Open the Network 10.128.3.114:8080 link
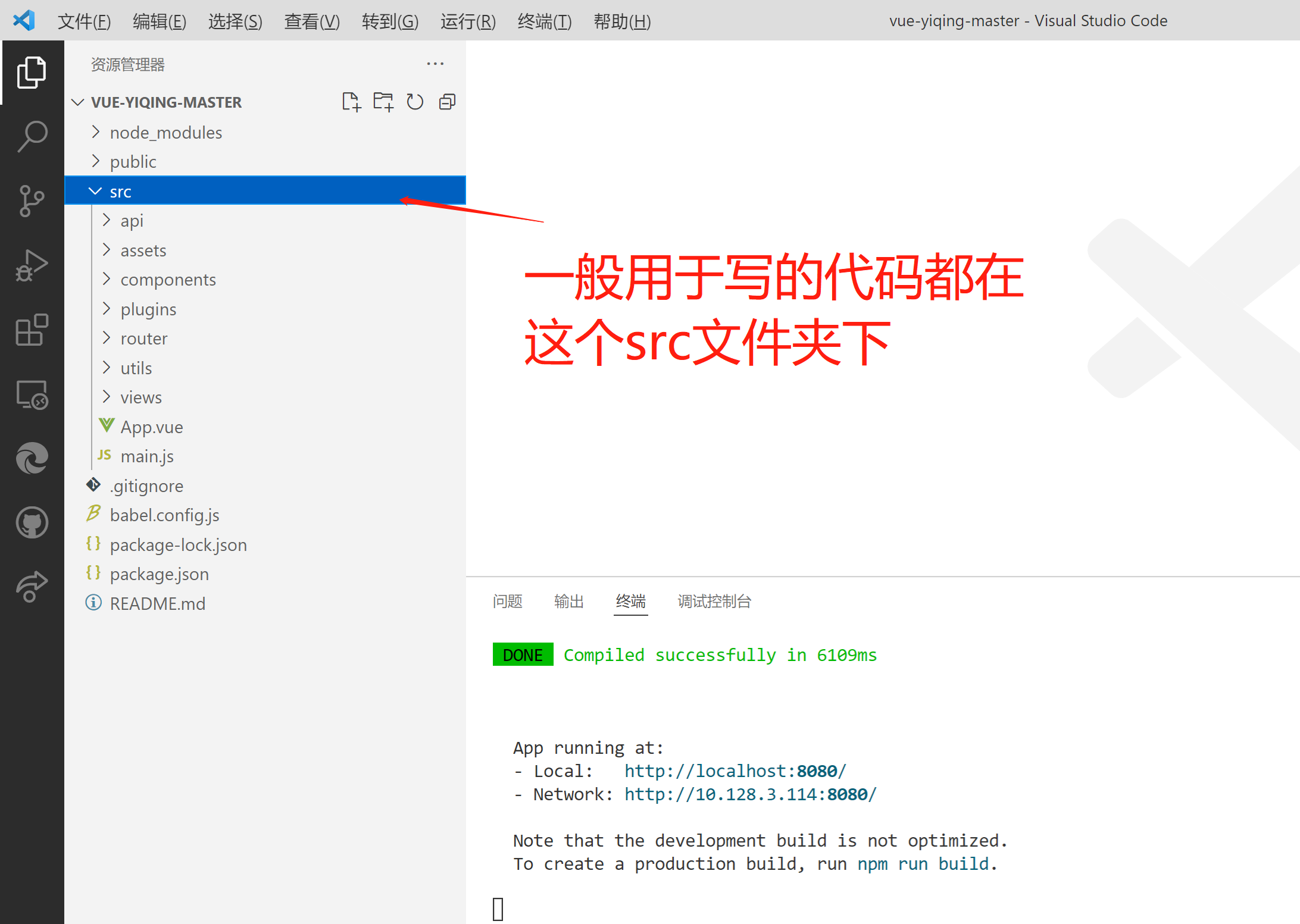The width and height of the screenshot is (1300, 924). [x=750, y=794]
